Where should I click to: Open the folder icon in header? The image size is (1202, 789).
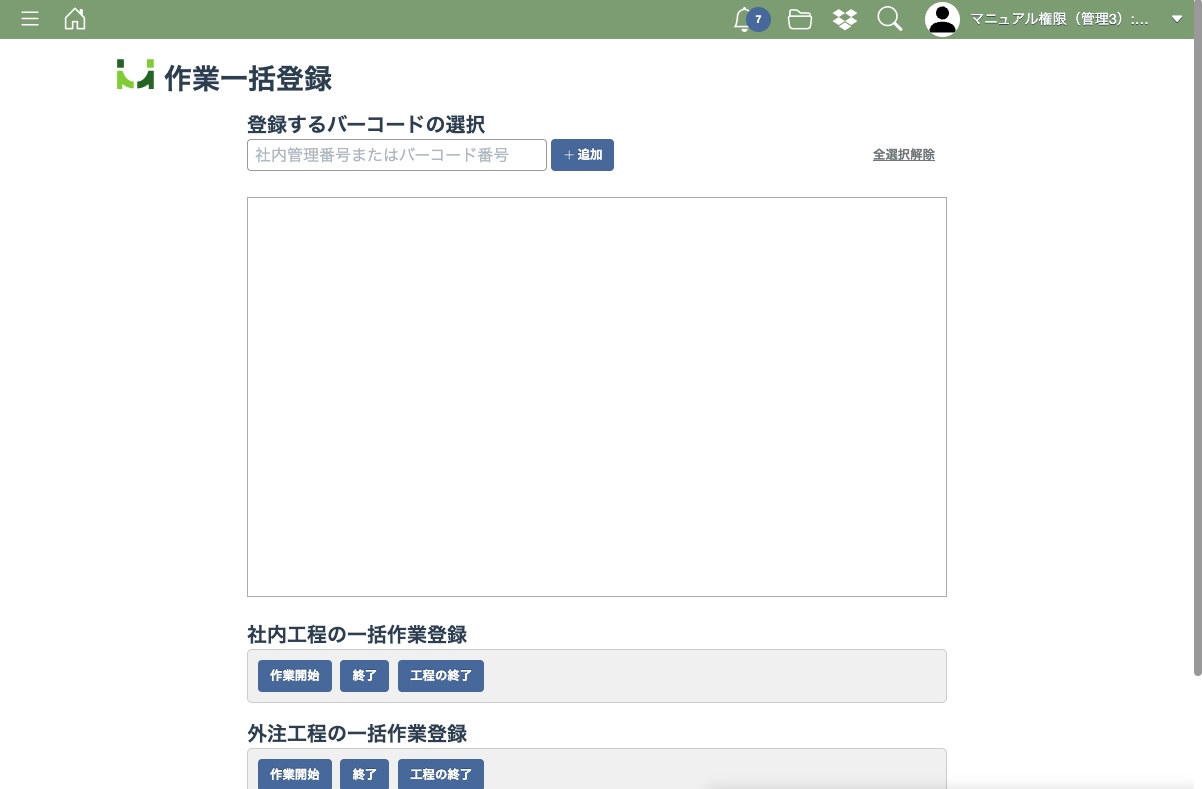point(799,19)
